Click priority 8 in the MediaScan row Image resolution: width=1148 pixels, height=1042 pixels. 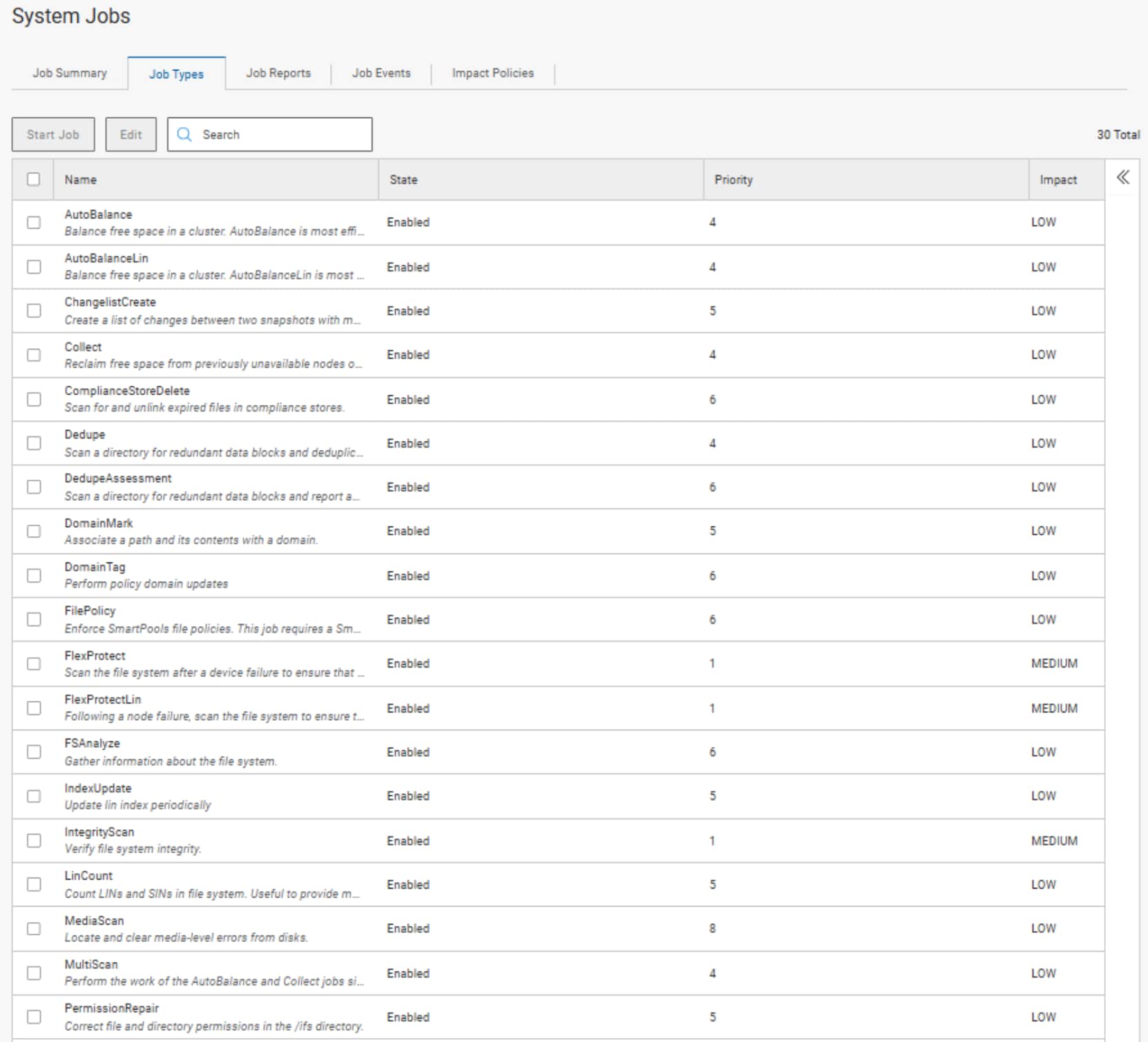[x=712, y=929]
